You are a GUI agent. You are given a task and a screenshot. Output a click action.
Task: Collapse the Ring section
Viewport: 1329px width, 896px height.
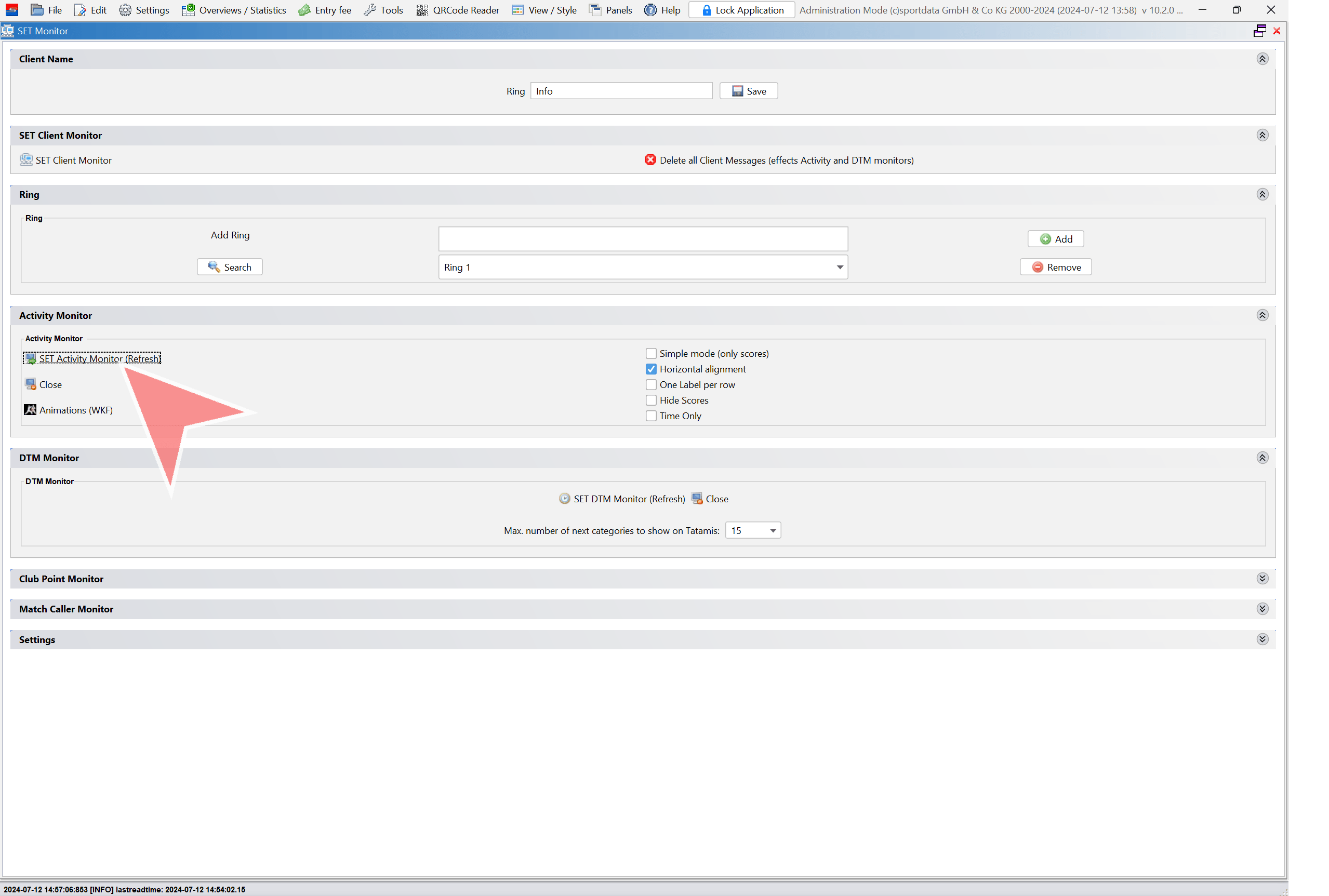pos(1262,195)
